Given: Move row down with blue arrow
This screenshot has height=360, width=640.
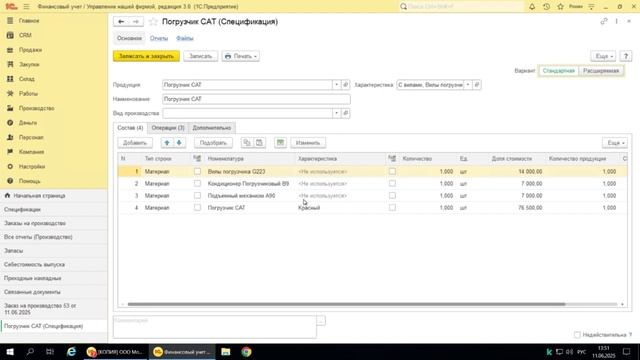Looking at the screenshot, I should point(179,142).
